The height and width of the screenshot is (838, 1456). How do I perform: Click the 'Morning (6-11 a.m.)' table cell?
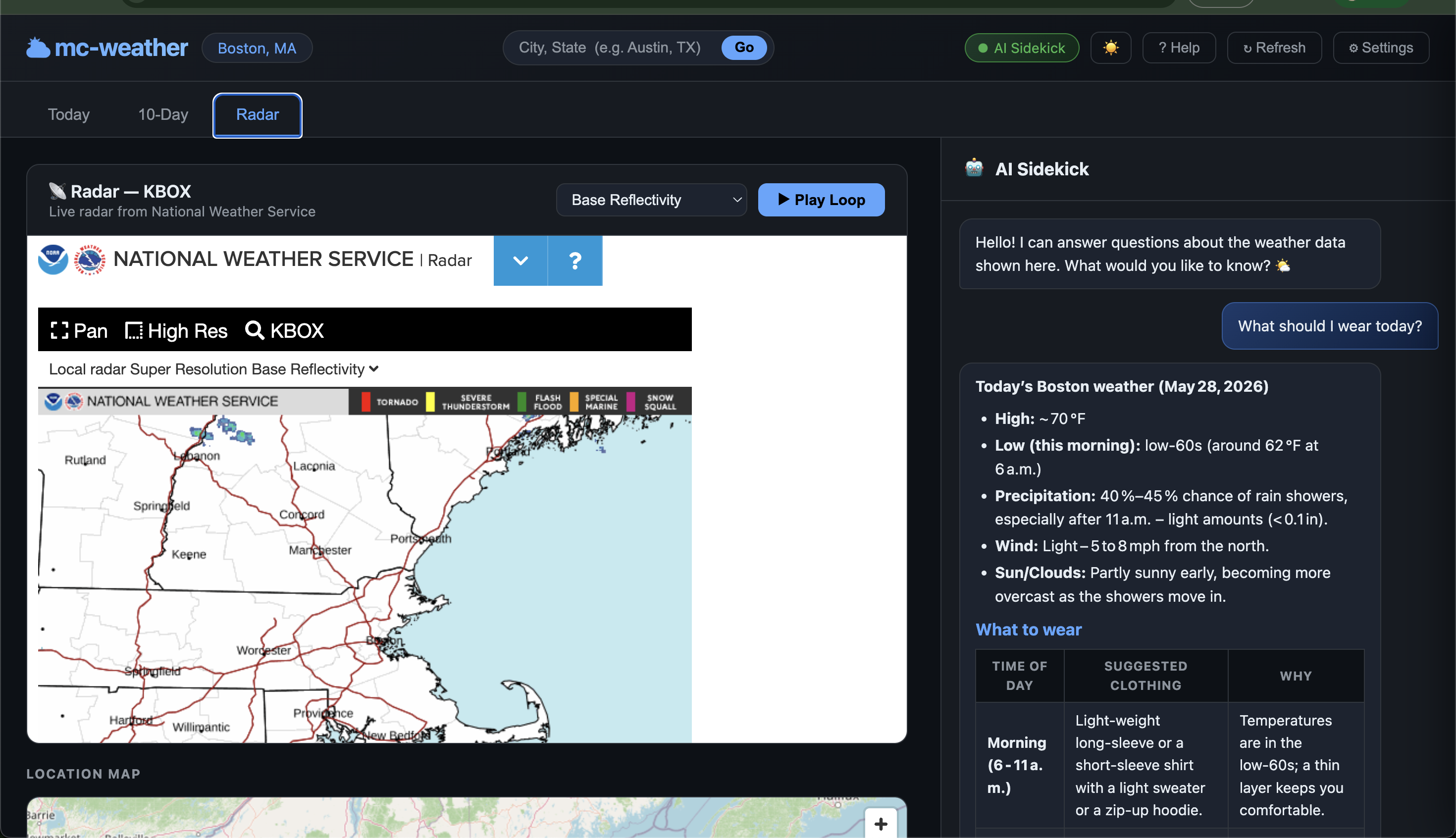[1019, 765]
